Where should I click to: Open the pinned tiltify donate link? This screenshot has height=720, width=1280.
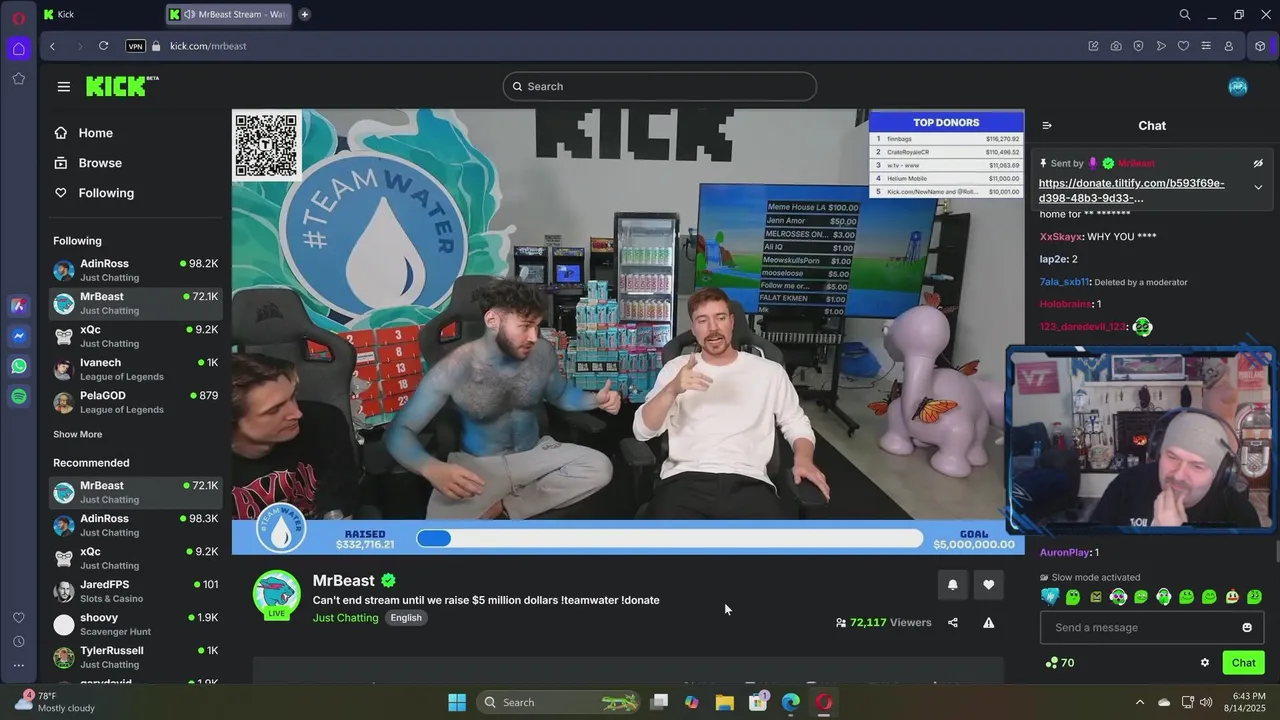[1131, 191]
